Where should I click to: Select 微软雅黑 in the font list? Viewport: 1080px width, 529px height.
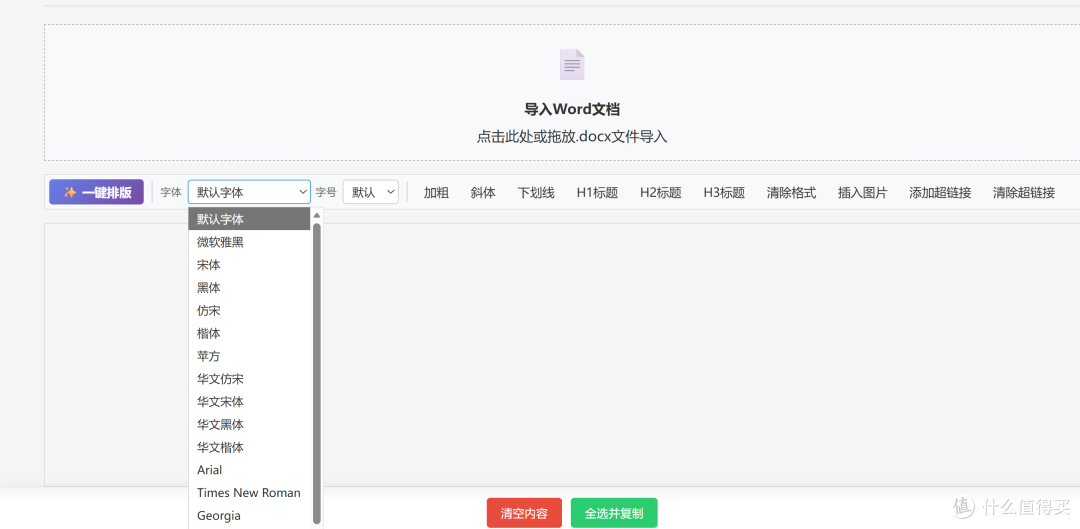[x=249, y=242]
